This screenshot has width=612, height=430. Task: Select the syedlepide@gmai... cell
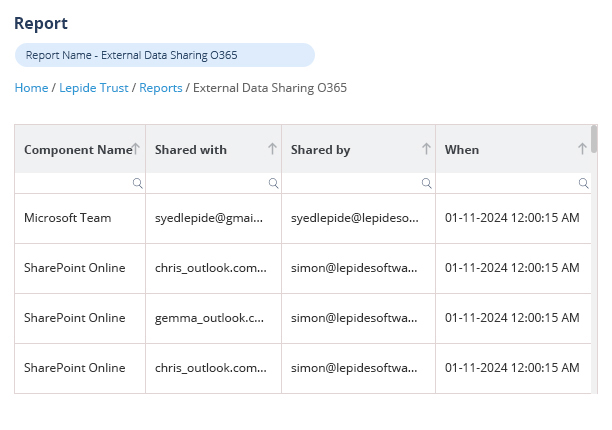click(x=213, y=218)
